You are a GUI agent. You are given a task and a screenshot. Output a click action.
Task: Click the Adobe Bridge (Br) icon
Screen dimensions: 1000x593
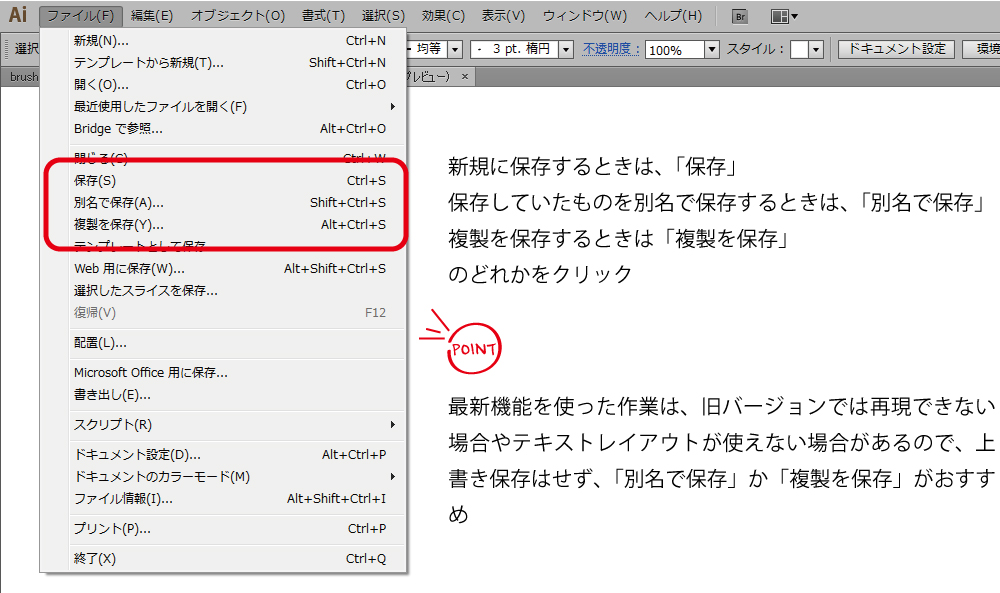pyautogui.click(x=740, y=16)
